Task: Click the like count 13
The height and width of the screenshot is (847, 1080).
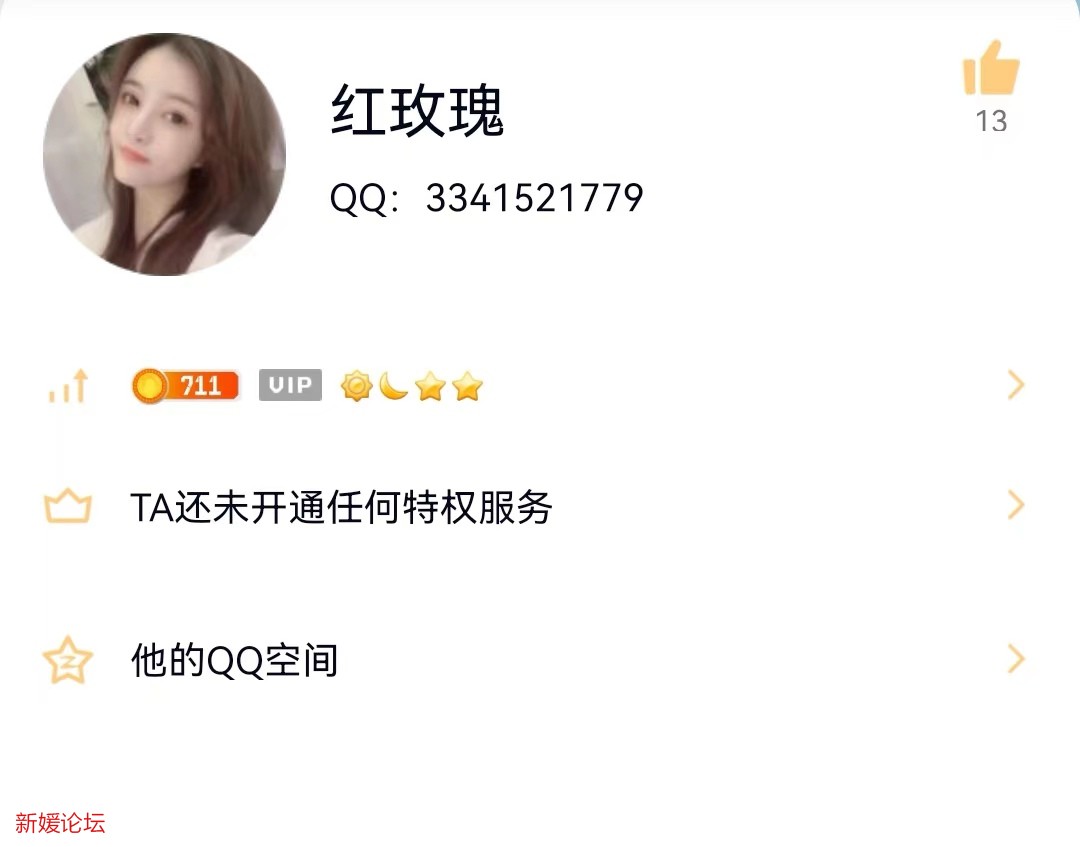Action: (x=991, y=121)
